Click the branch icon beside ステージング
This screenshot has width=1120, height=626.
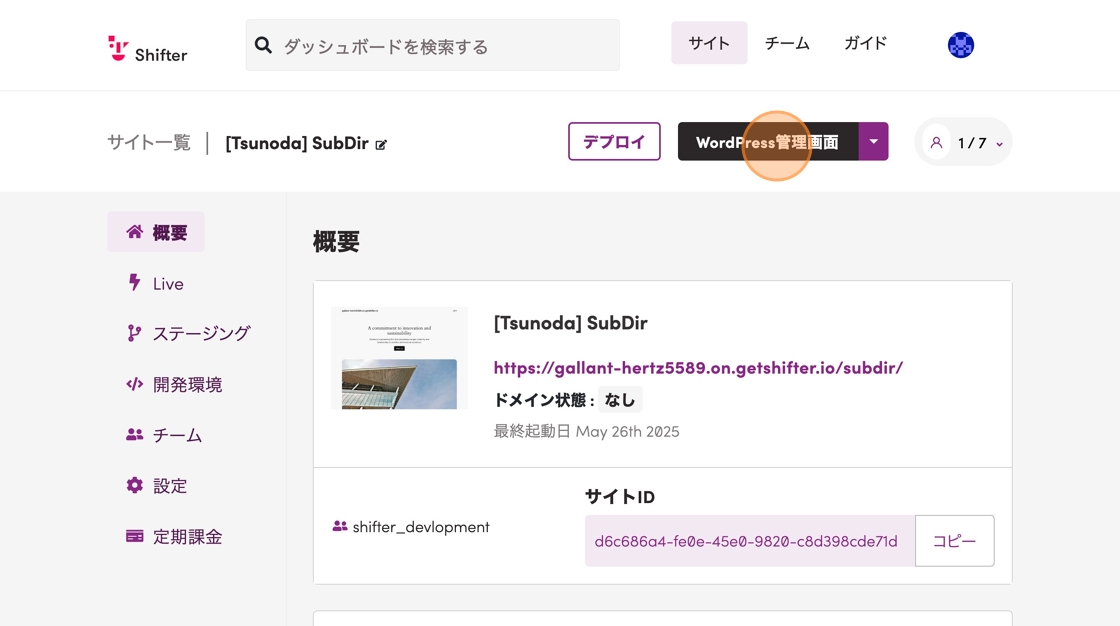[134, 333]
